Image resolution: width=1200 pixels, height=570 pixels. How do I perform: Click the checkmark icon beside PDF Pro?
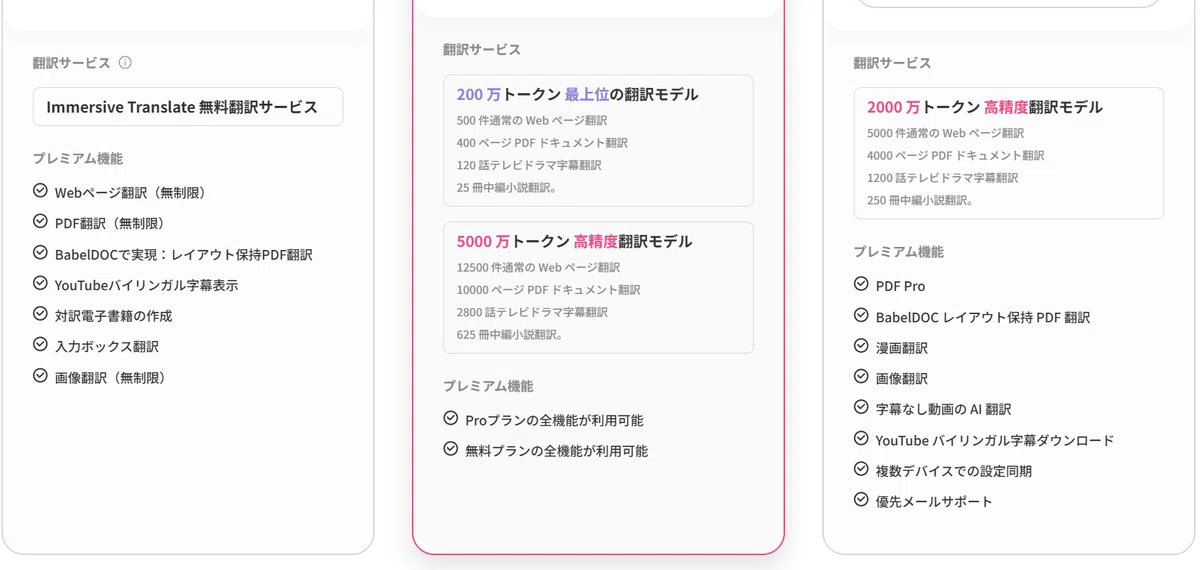[861, 284]
